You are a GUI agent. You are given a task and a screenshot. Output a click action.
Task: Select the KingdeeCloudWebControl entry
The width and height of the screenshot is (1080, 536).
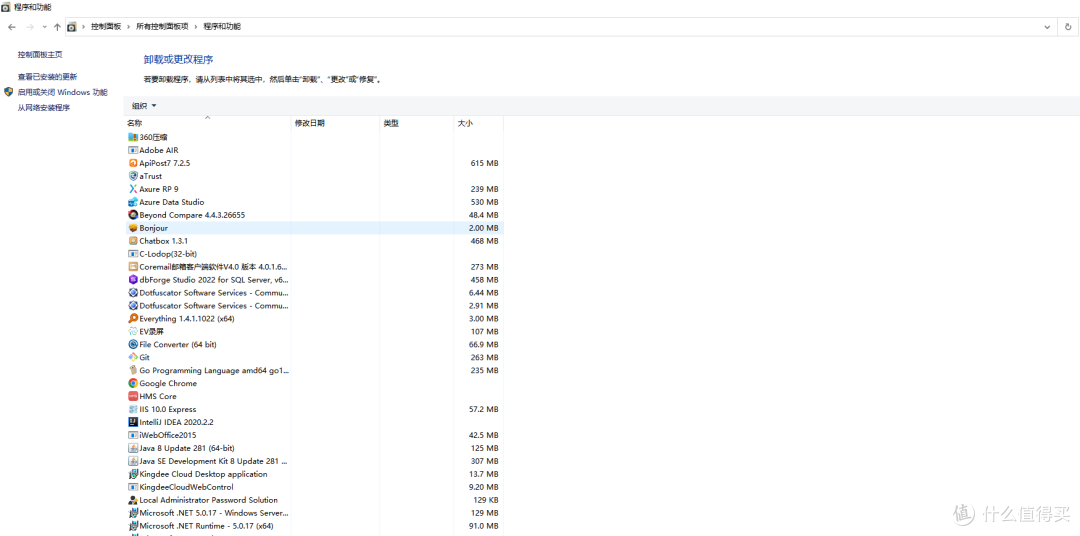[313, 487]
